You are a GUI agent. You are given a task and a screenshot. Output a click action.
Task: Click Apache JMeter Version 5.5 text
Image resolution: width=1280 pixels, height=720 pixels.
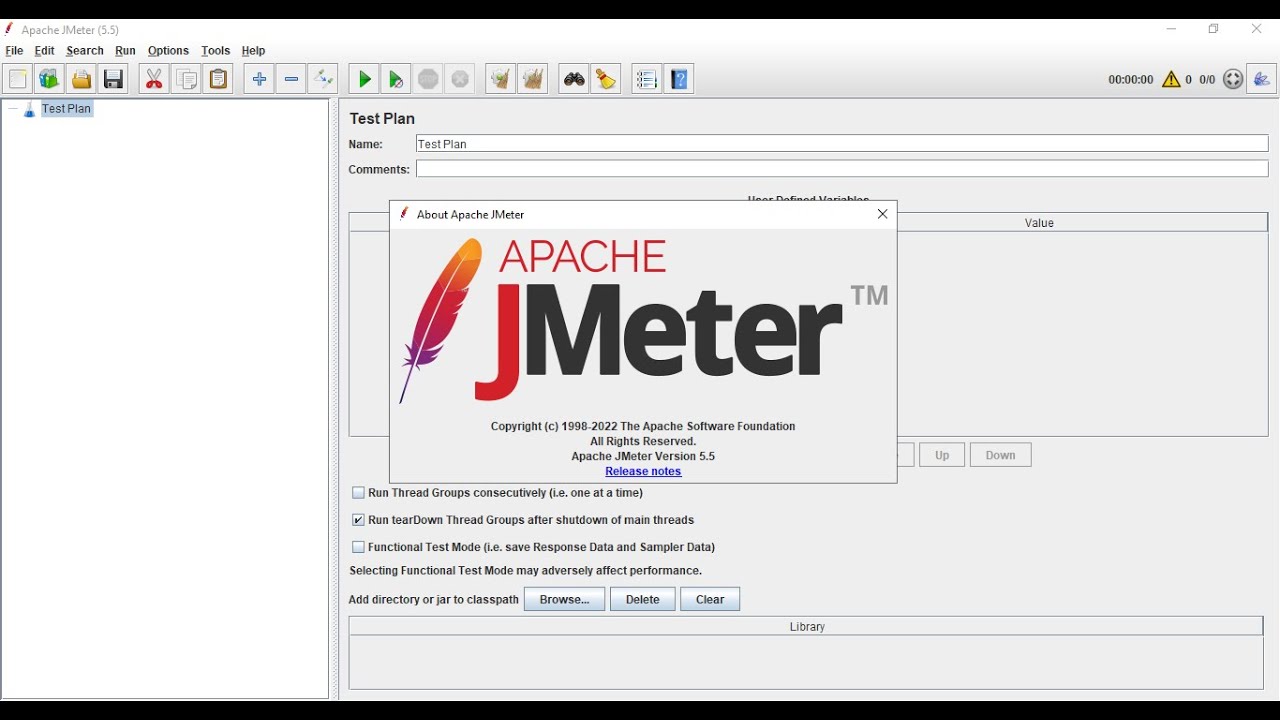click(x=643, y=456)
